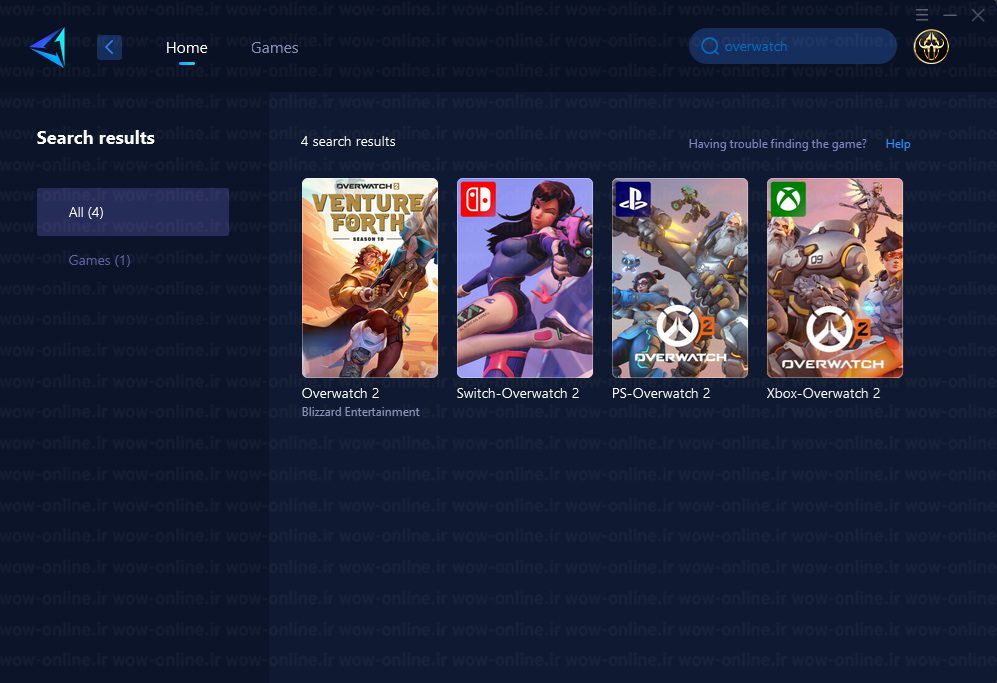Open the Xbox-Overwatch 2 cover art
Image resolution: width=997 pixels, height=683 pixels.
(x=835, y=278)
